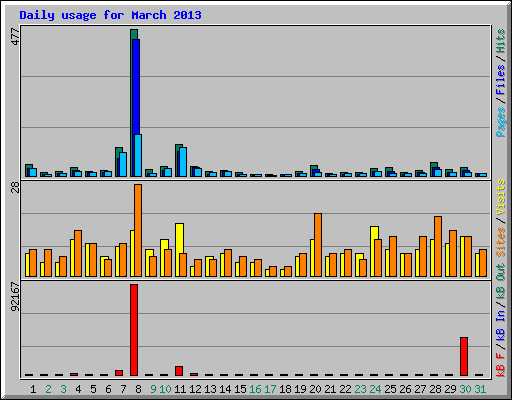Click day 14 on the x-axis
The width and height of the screenshot is (512, 400).
coord(225,389)
